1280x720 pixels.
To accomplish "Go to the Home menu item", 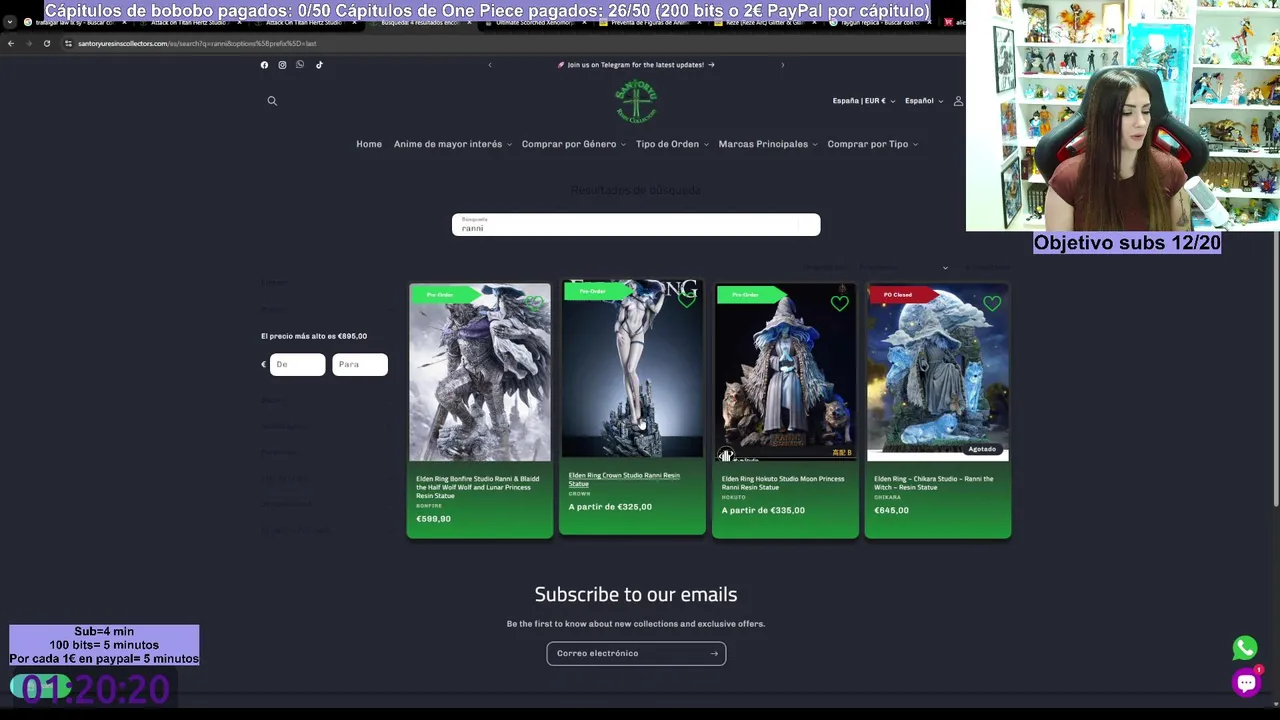I will (x=369, y=144).
